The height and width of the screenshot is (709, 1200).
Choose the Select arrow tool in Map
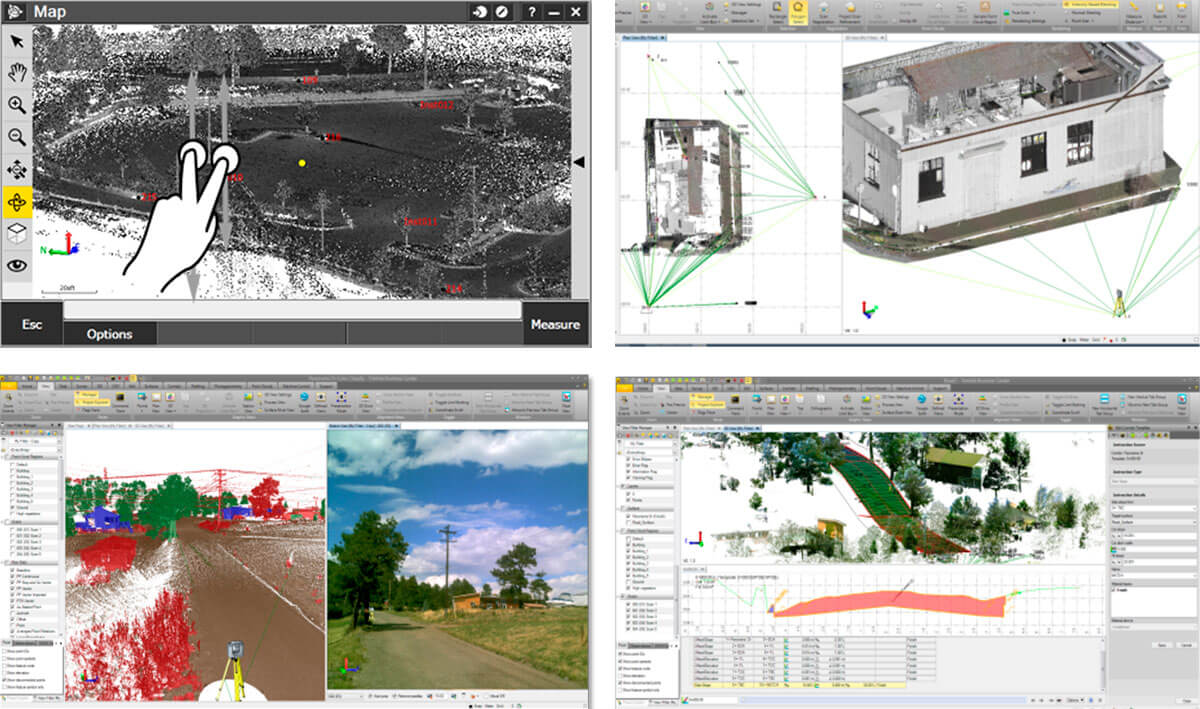point(17,41)
